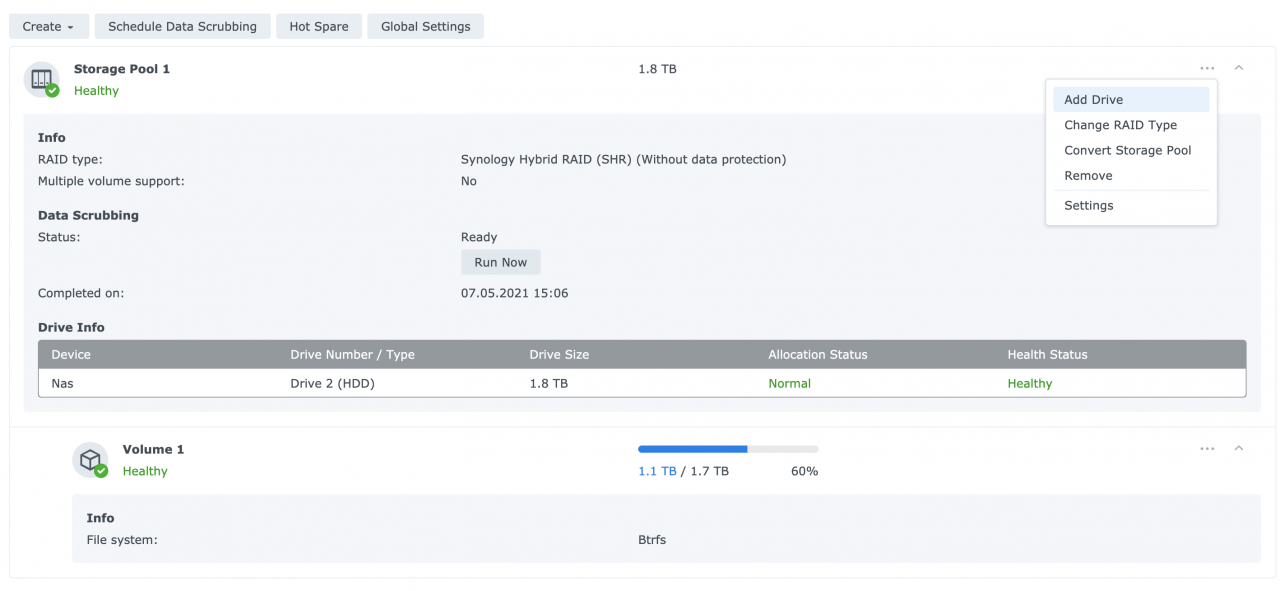This screenshot has height=591, width=1280.
Task: Open Volume 1 options via ellipsis icon
Action: pyautogui.click(x=1207, y=448)
